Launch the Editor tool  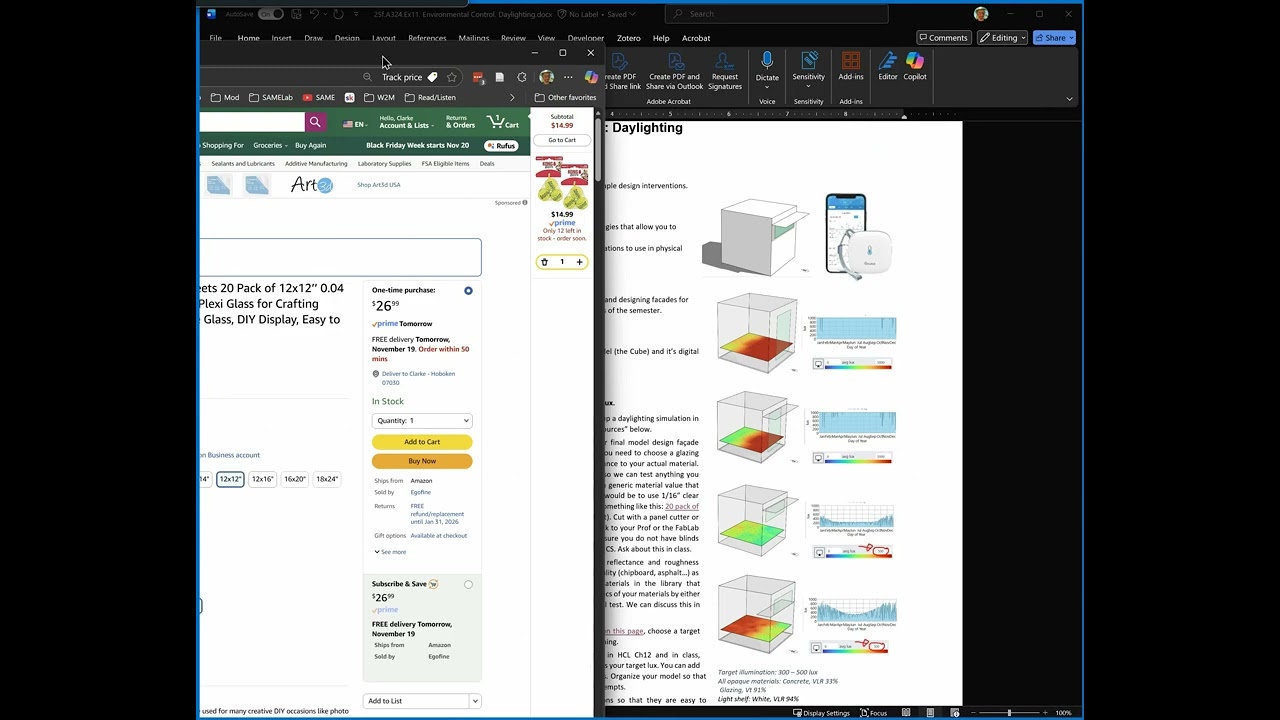point(888,68)
